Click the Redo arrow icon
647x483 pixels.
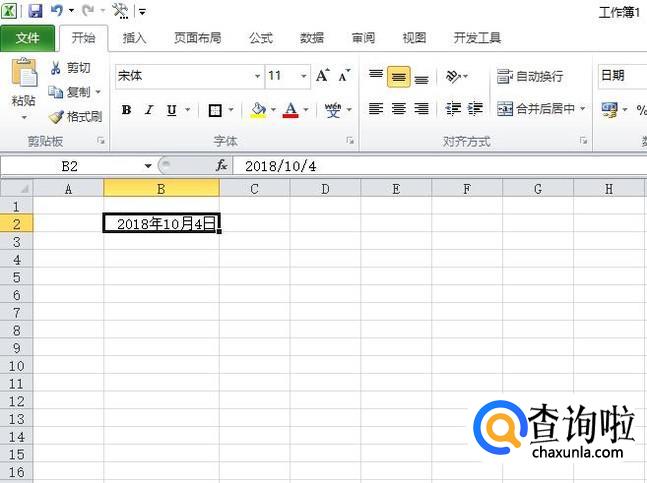pos(88,11)
